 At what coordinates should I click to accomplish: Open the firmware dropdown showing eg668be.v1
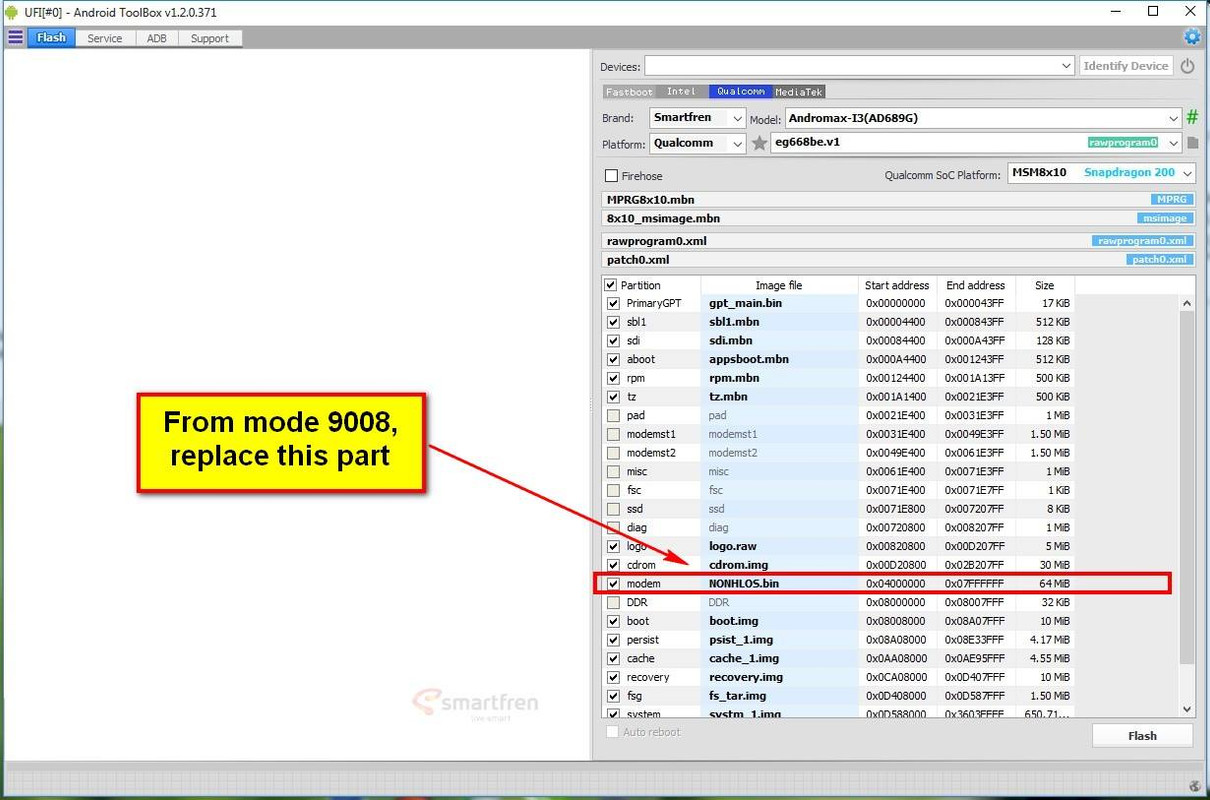[977, 143]
